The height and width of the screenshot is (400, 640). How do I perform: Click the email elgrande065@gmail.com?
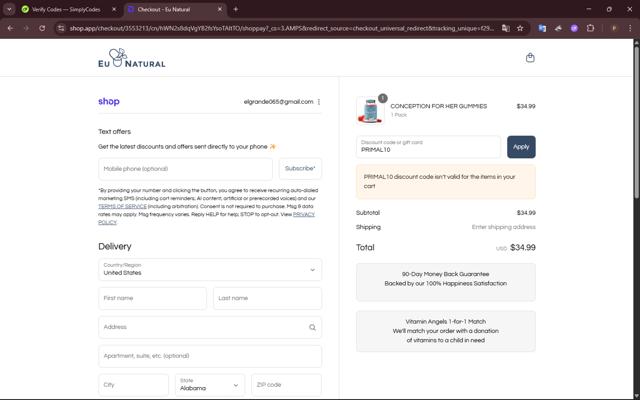click(x=278, y=102)
